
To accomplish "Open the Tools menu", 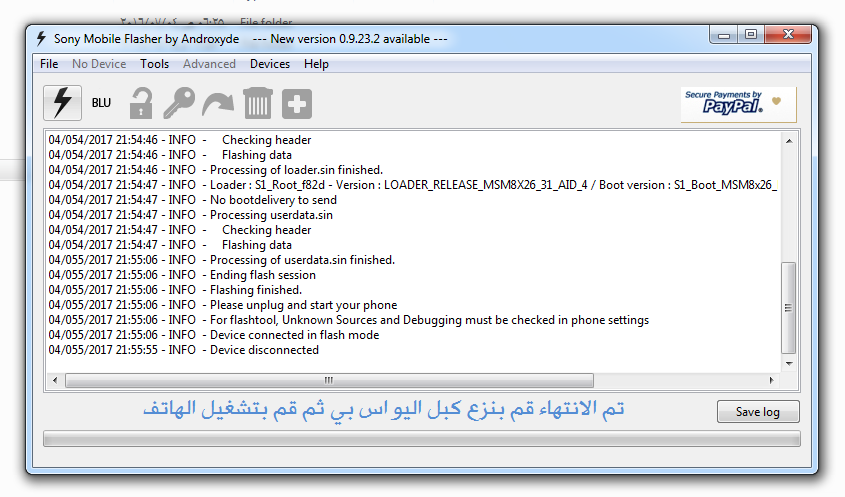I will [155, 64].
